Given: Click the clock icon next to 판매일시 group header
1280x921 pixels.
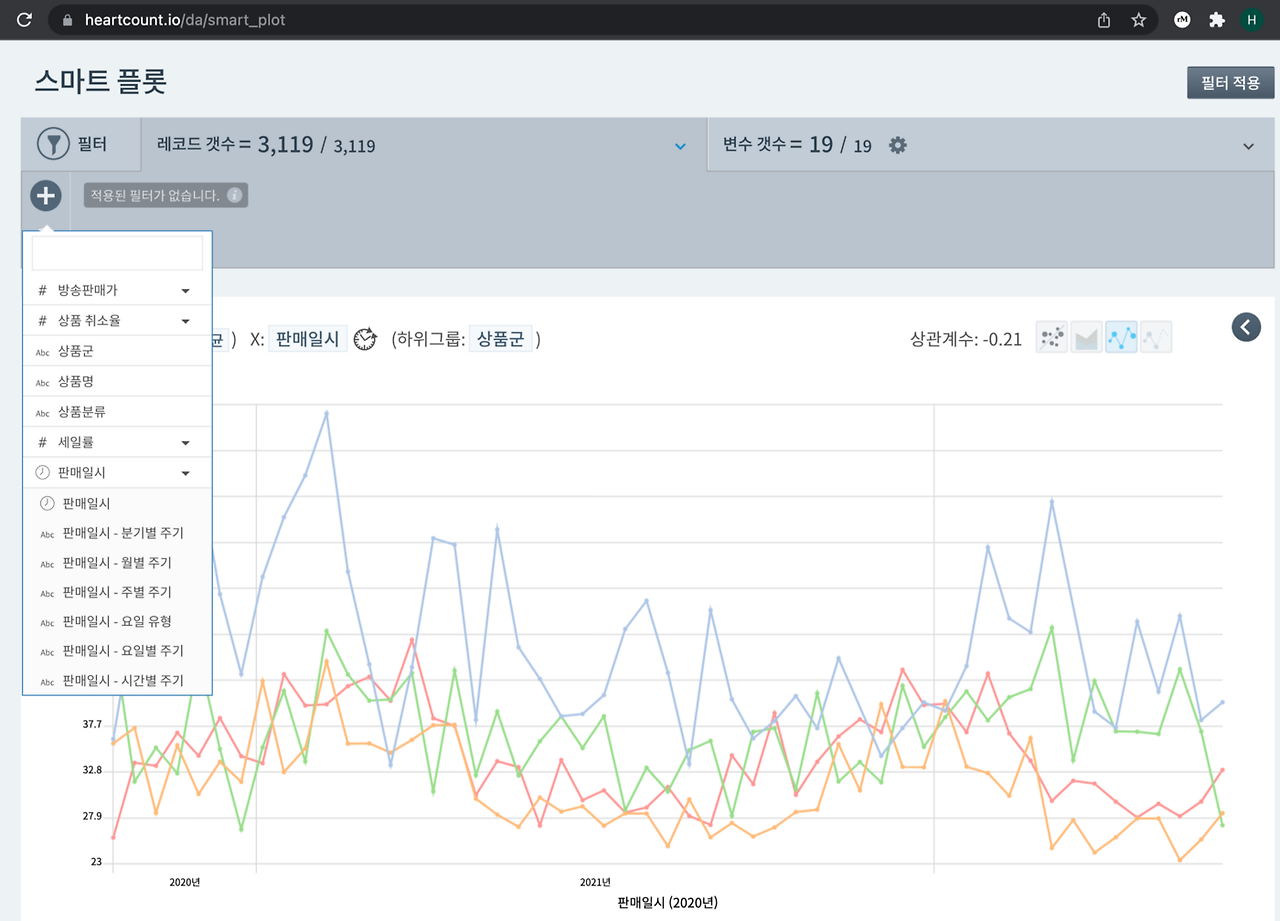Looking at the screenshot, I should pos(43,472).
